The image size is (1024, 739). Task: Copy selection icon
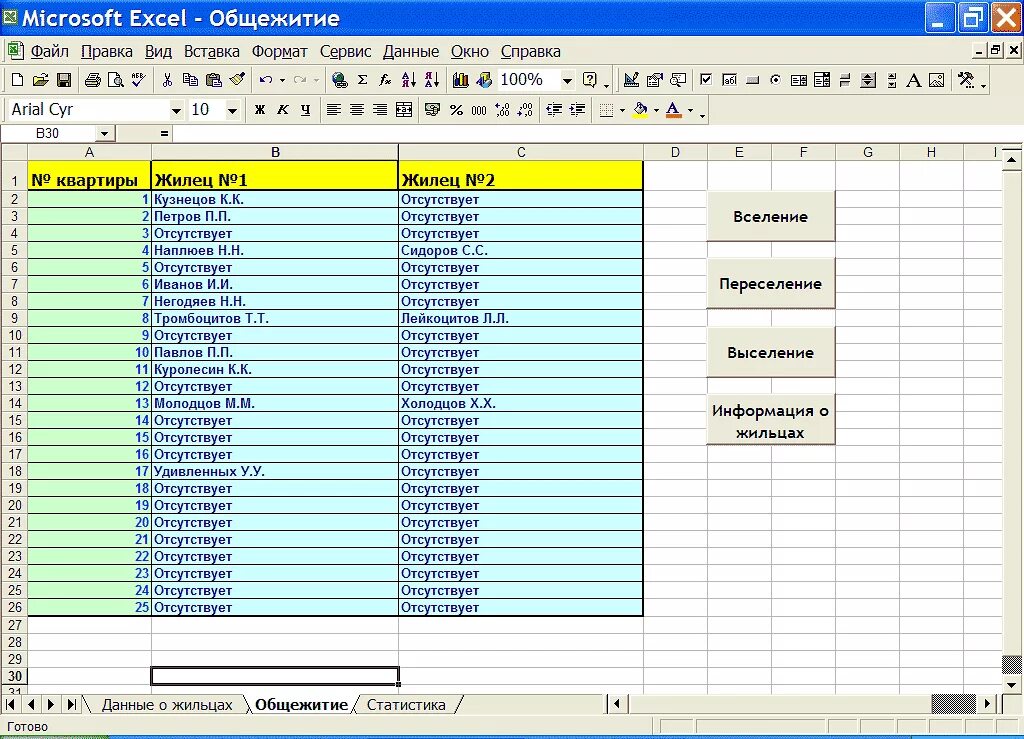tap(190, 80)
